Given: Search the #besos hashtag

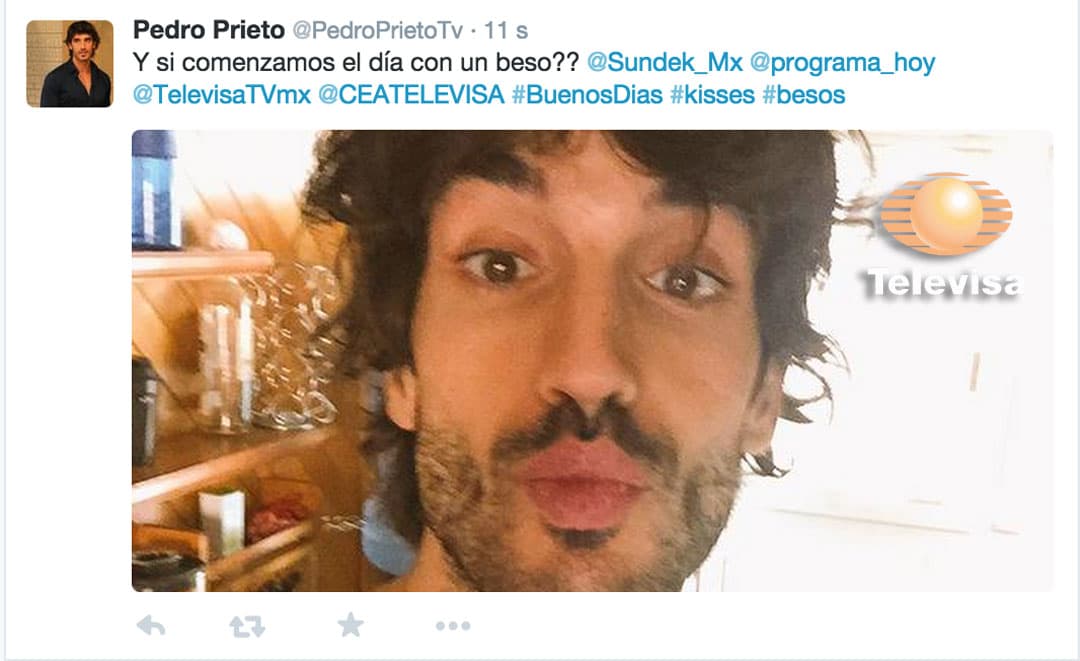Looking at the screenshot, I should [x=803, y=95].
